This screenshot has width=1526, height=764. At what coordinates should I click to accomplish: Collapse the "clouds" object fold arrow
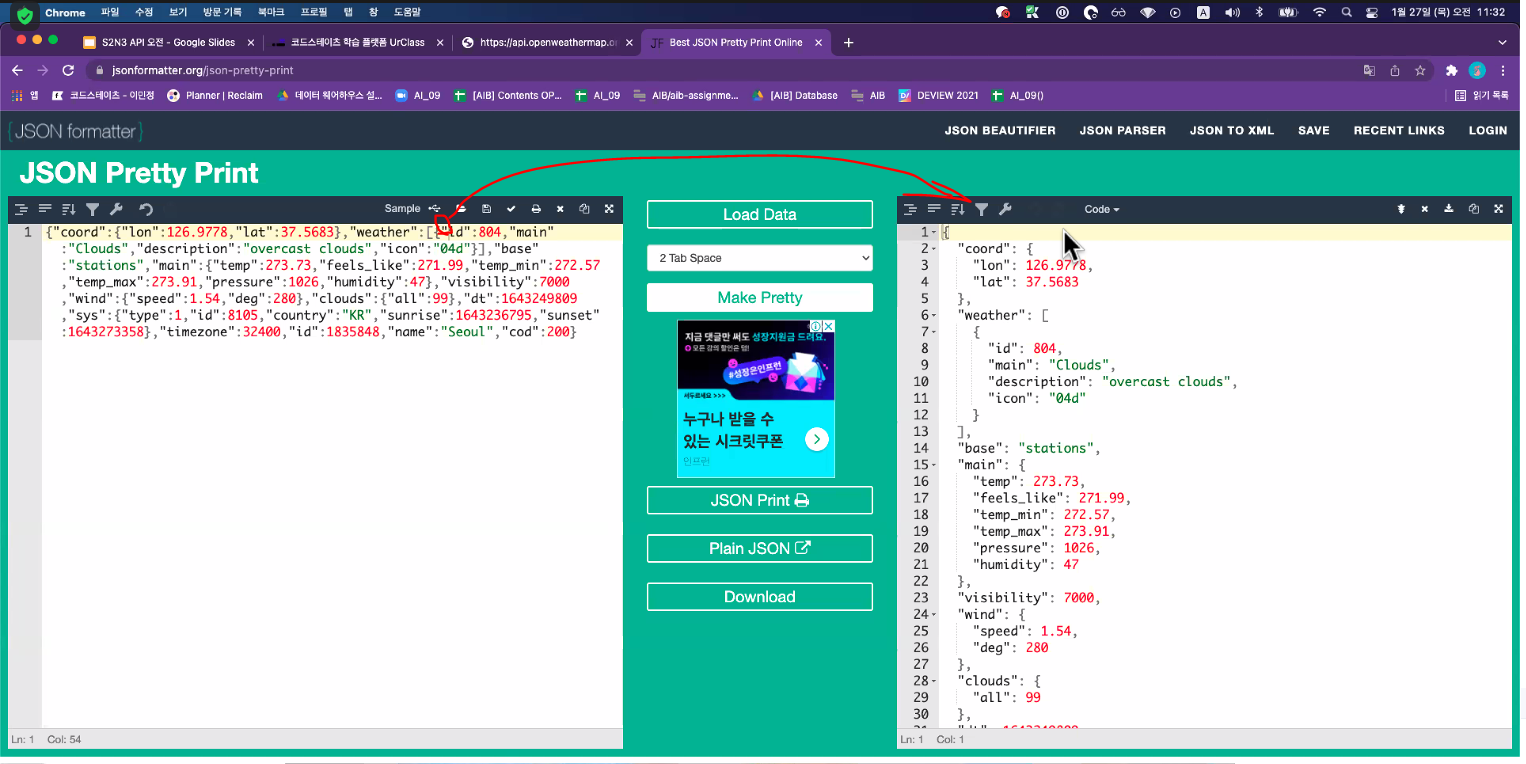click(x=935, y=681)
